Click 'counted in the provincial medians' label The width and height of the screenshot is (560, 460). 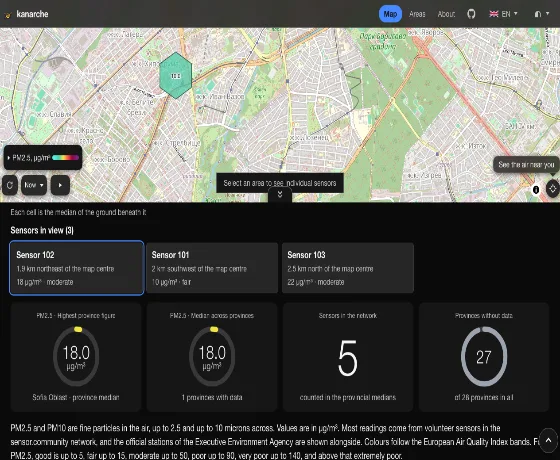pyautogui.click(x=348, y=397)
